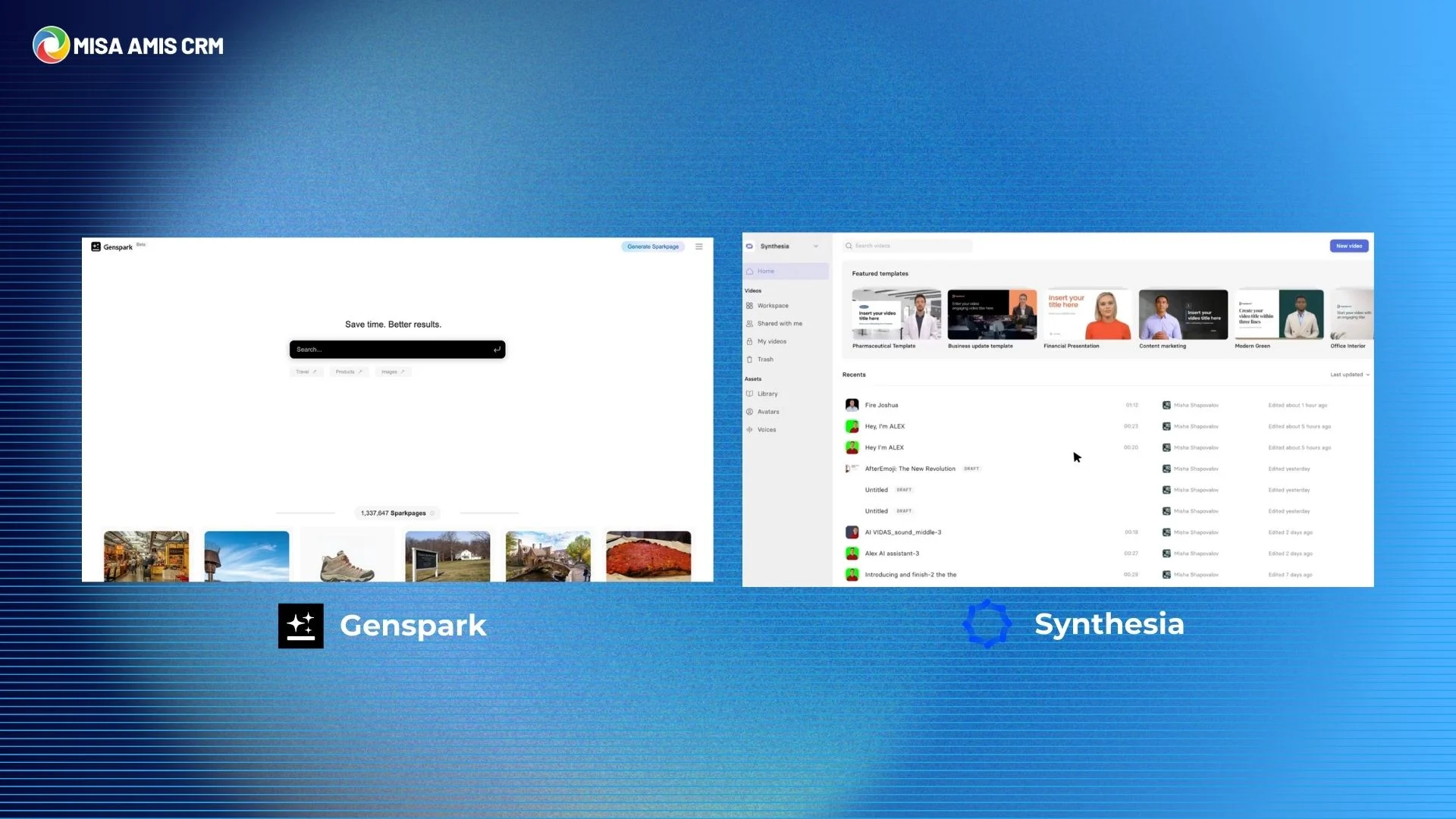This screenshot has width=1456, height=819.
Task: Open "Alex AI assistant-3" video title
Action: (x=892, y=554)
